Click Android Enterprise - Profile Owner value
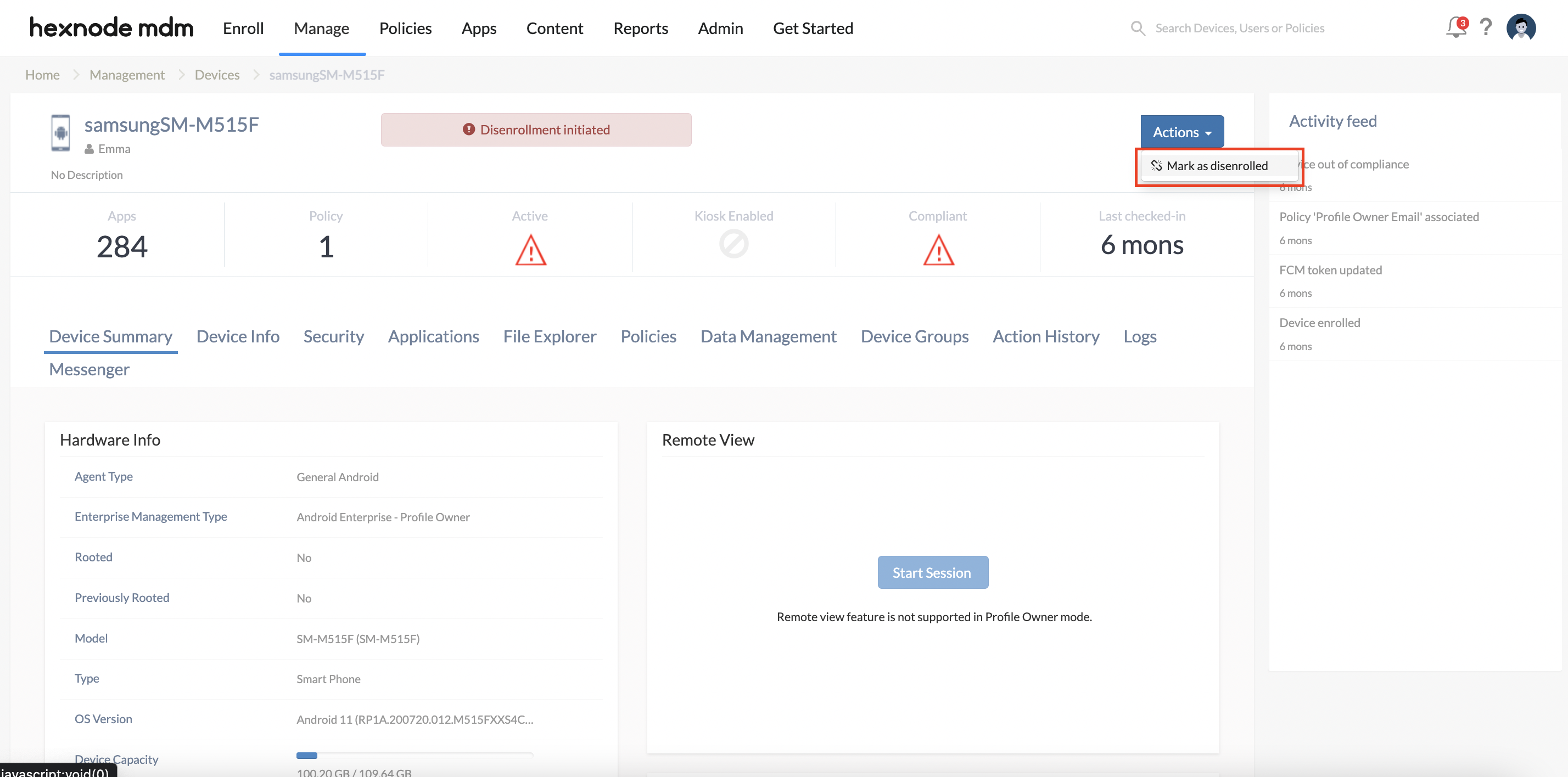Viewport: 1568px width, 777px height. (x=383, y=517)
